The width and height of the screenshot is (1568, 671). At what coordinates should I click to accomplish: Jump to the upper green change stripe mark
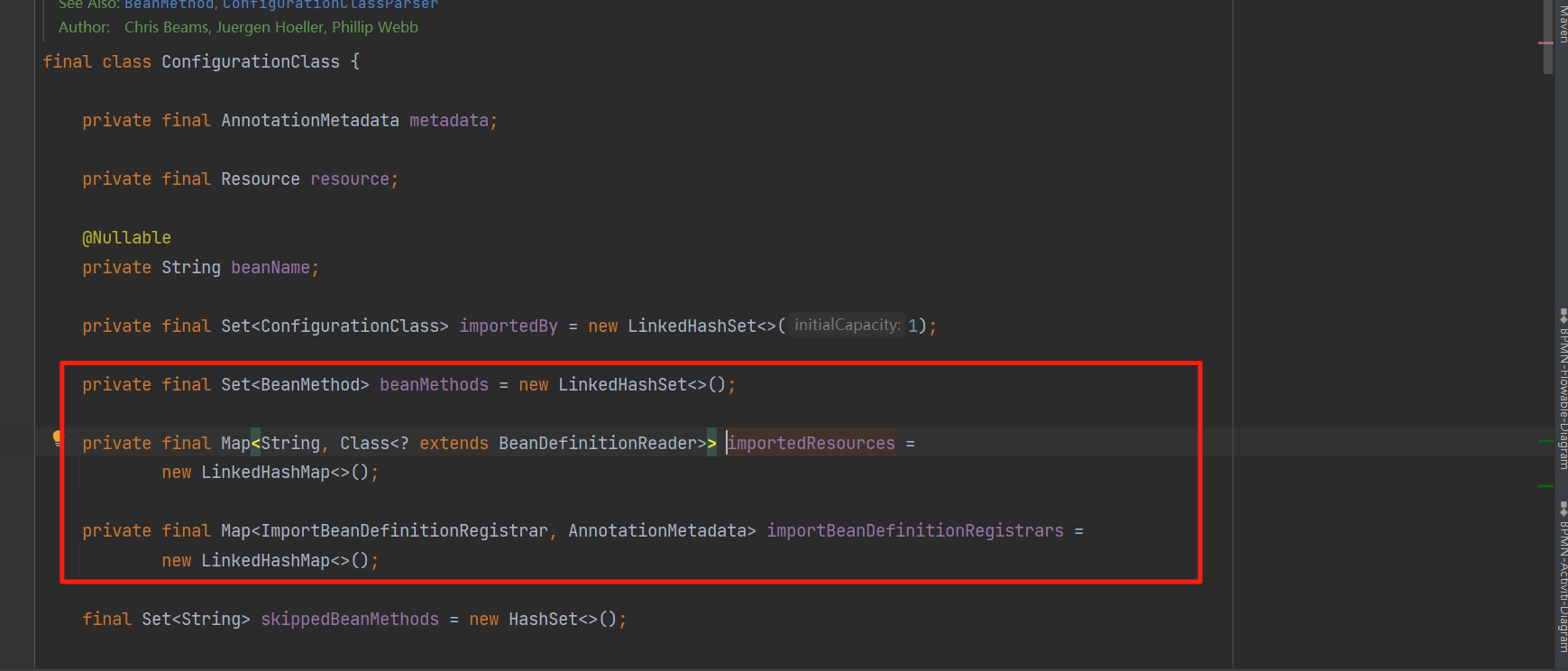tap(1545, 442)
